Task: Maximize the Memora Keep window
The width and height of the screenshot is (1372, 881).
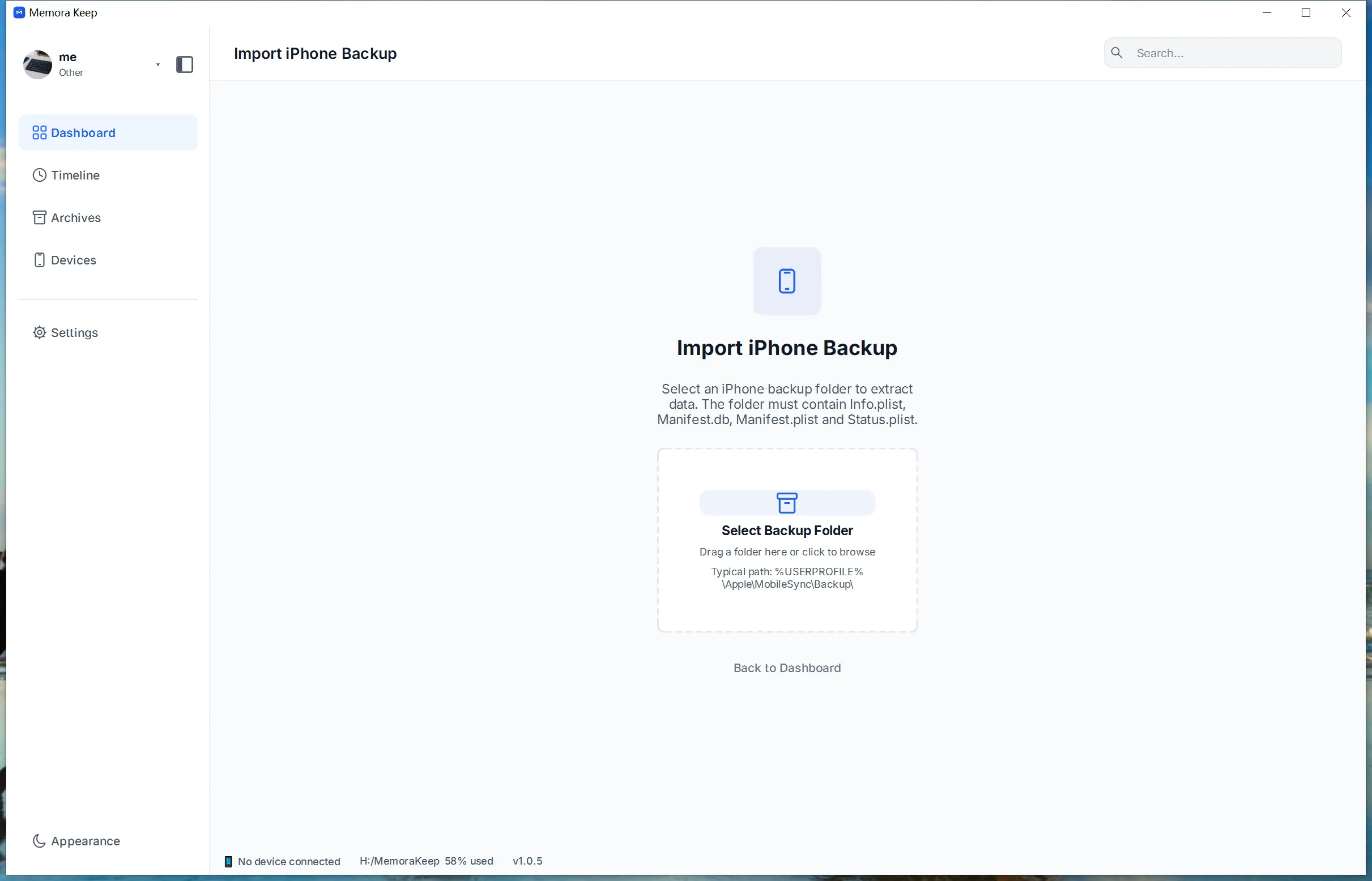Action: [x=1306, y=12]
